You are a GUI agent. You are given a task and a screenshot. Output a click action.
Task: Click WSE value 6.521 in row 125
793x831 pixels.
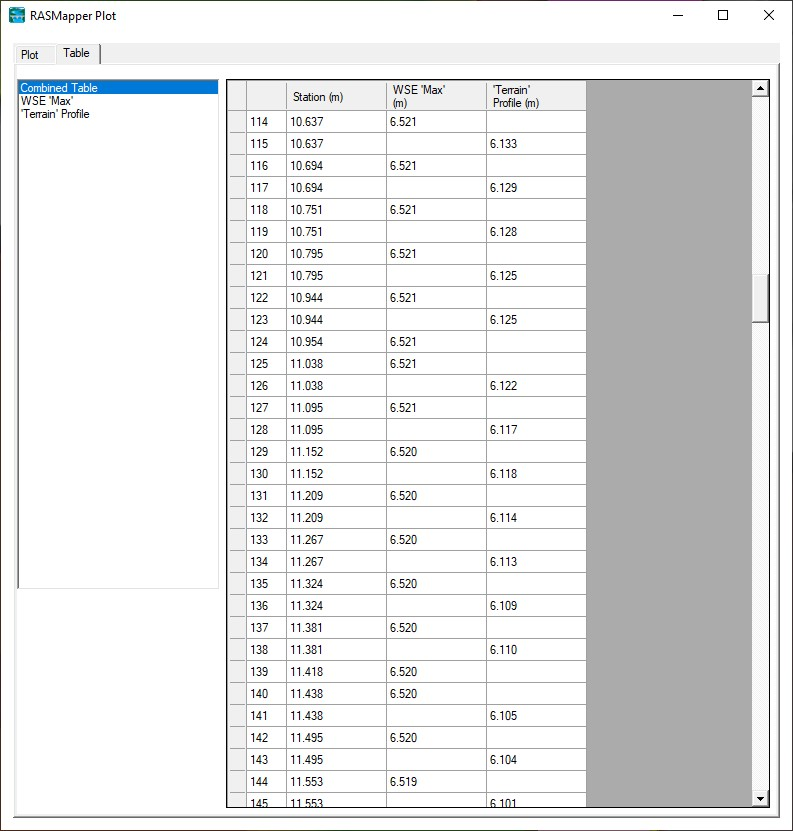pyautogui.click(x=436, y=364)
